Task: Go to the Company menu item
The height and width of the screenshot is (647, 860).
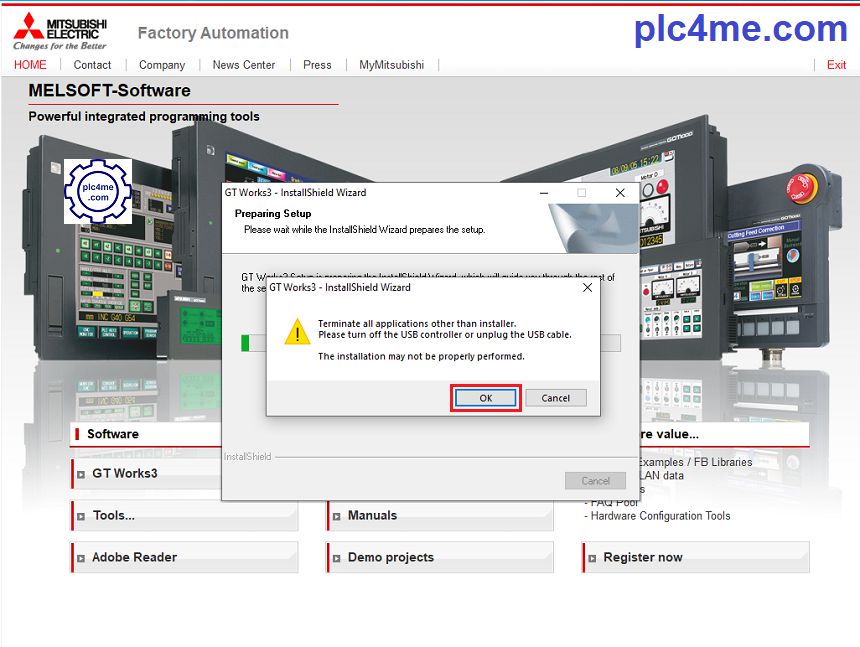Action: tap(162, 65)
